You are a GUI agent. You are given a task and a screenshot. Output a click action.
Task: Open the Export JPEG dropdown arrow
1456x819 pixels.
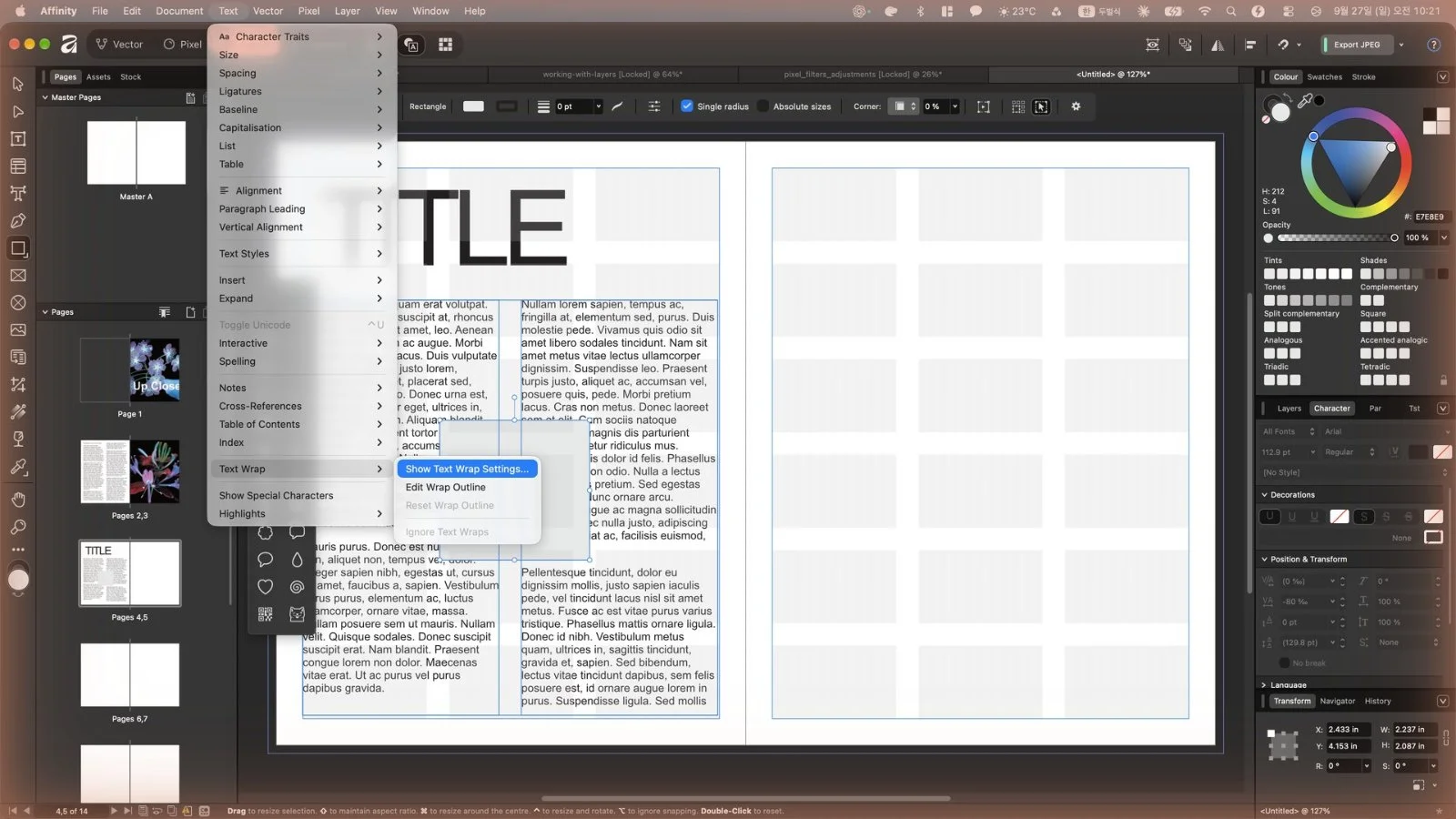coord(1401,45)
